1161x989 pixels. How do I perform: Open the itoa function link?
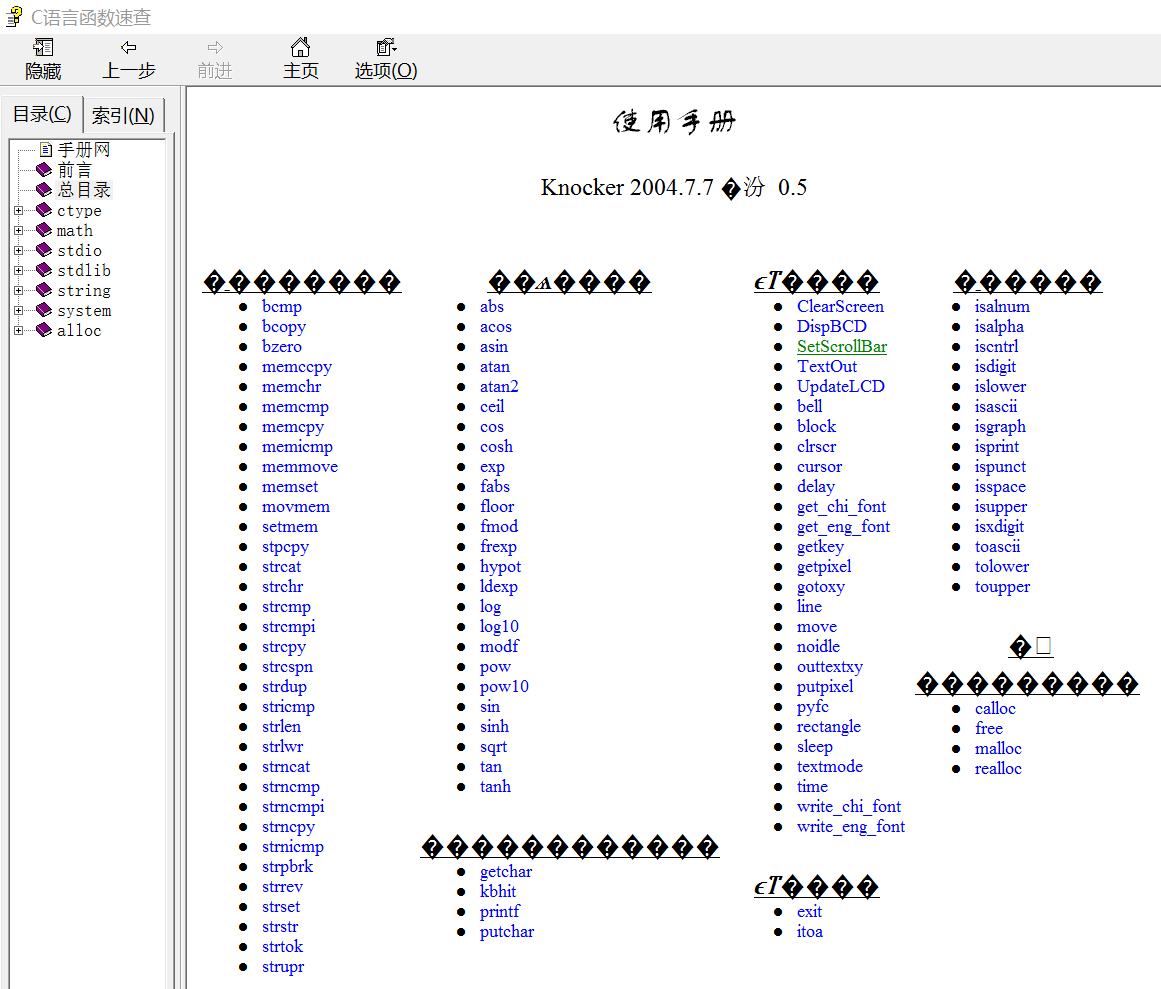coord(809,931)
